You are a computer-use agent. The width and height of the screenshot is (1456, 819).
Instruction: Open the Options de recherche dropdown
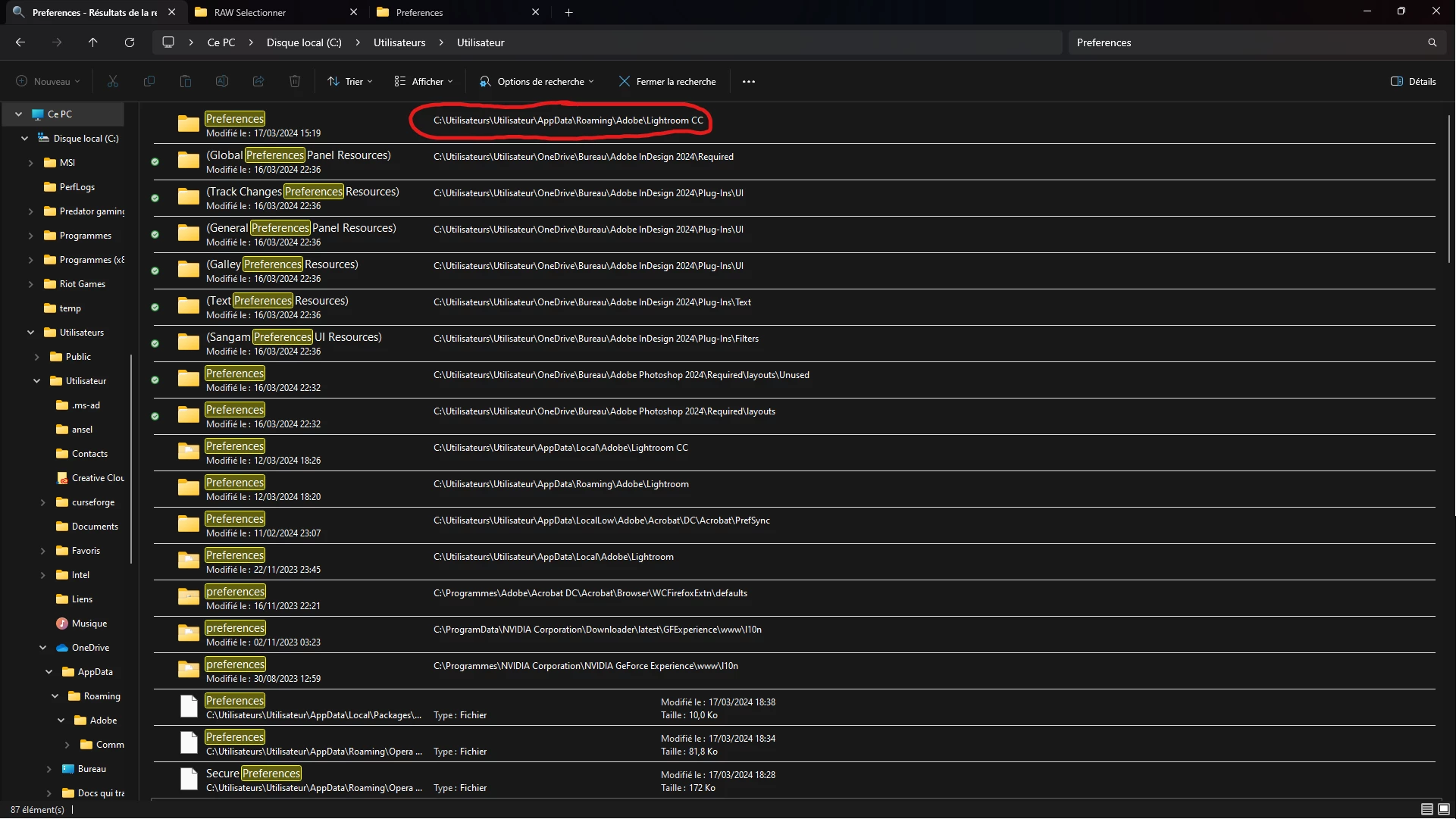click(x=537, y=81)
